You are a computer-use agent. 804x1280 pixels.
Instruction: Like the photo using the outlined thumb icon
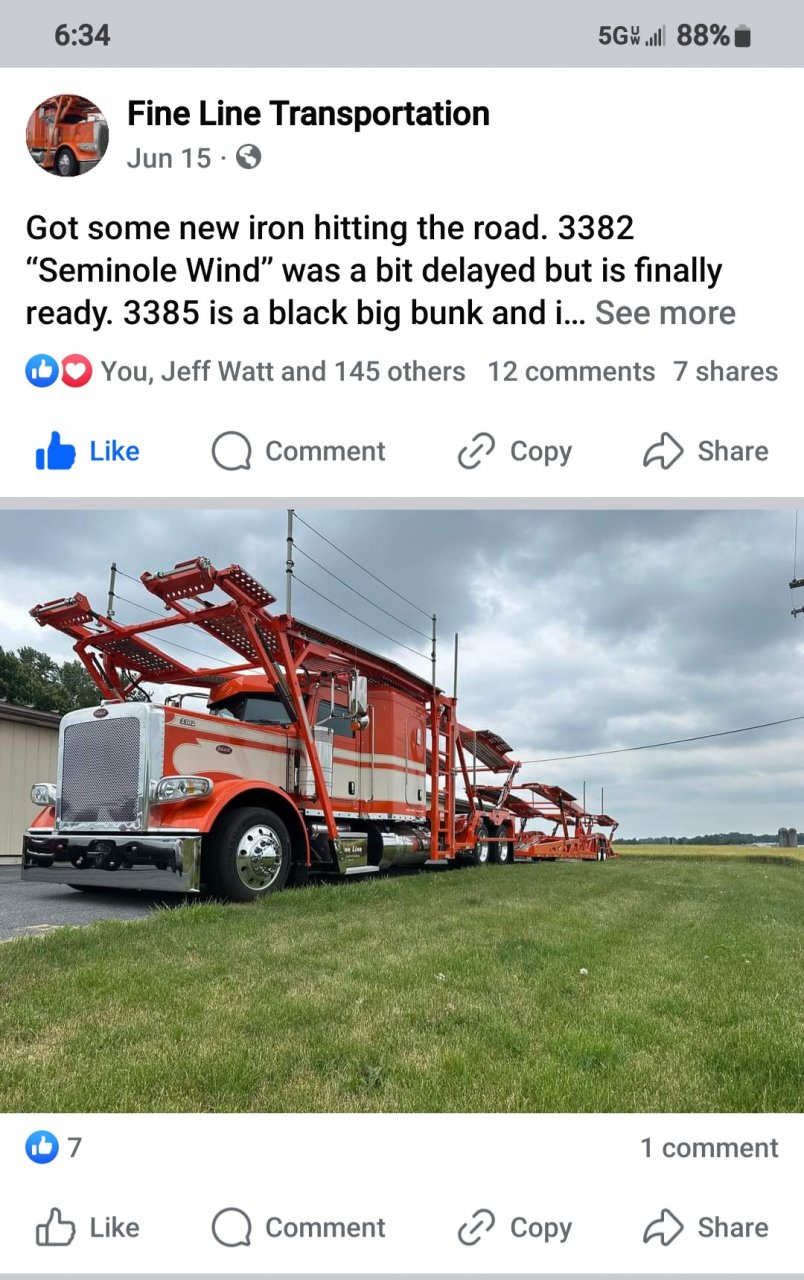click(55, 1227)
